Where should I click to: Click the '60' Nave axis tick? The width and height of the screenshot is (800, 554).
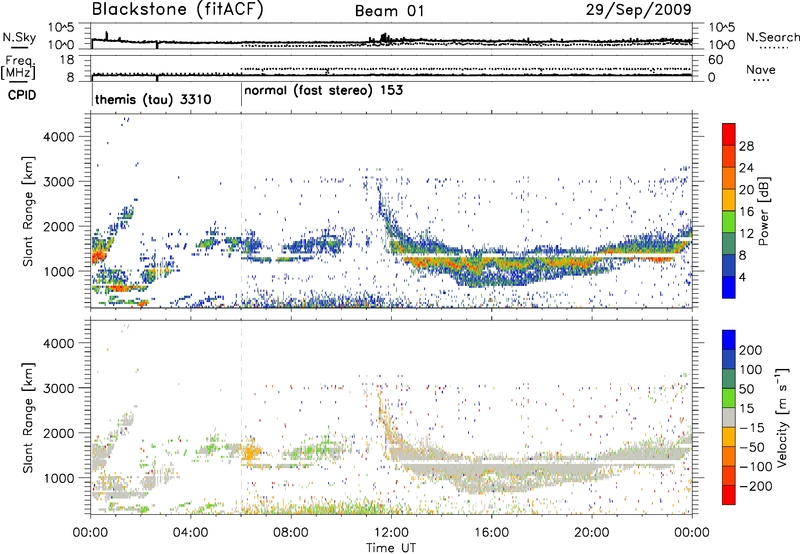(x=716, y=60)
